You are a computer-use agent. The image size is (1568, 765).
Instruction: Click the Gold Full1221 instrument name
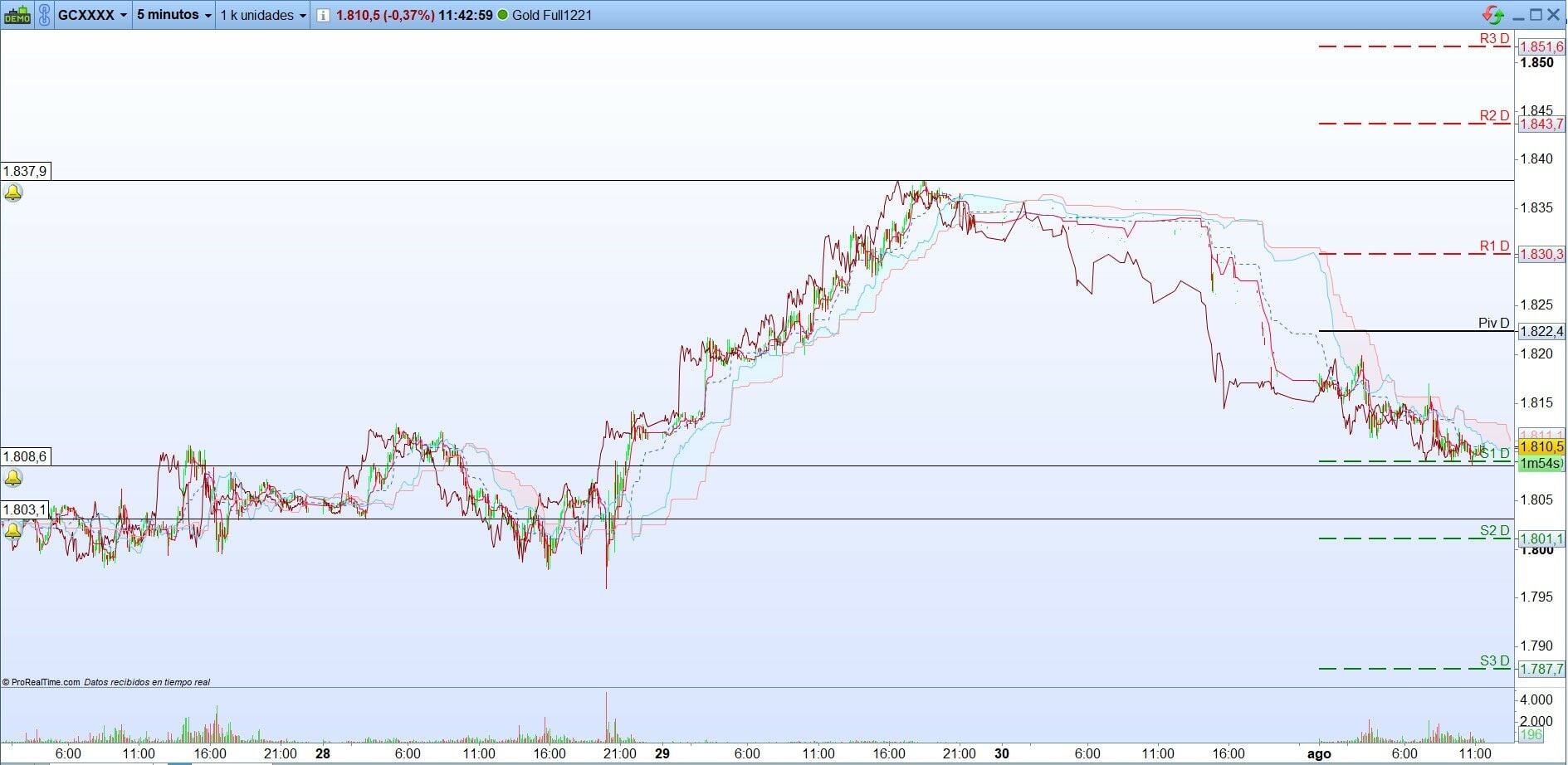coord(552,15)
